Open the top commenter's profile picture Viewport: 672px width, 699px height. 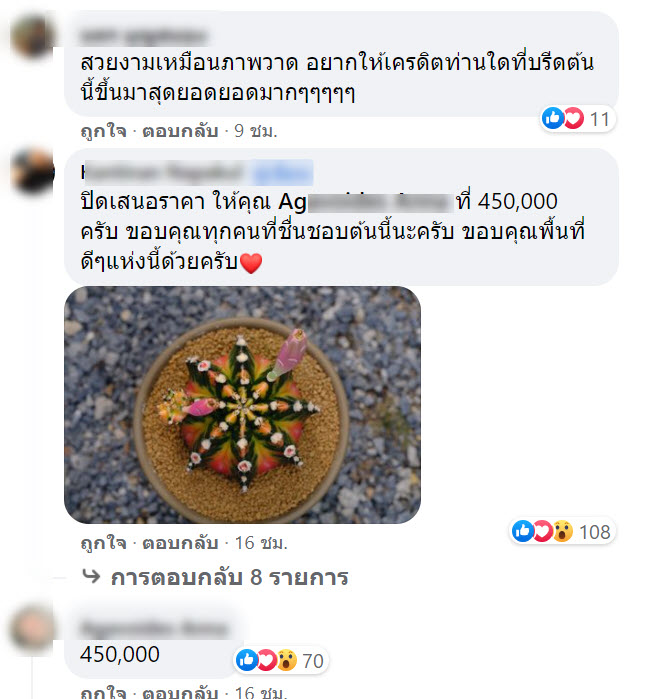tap(33, 36)
